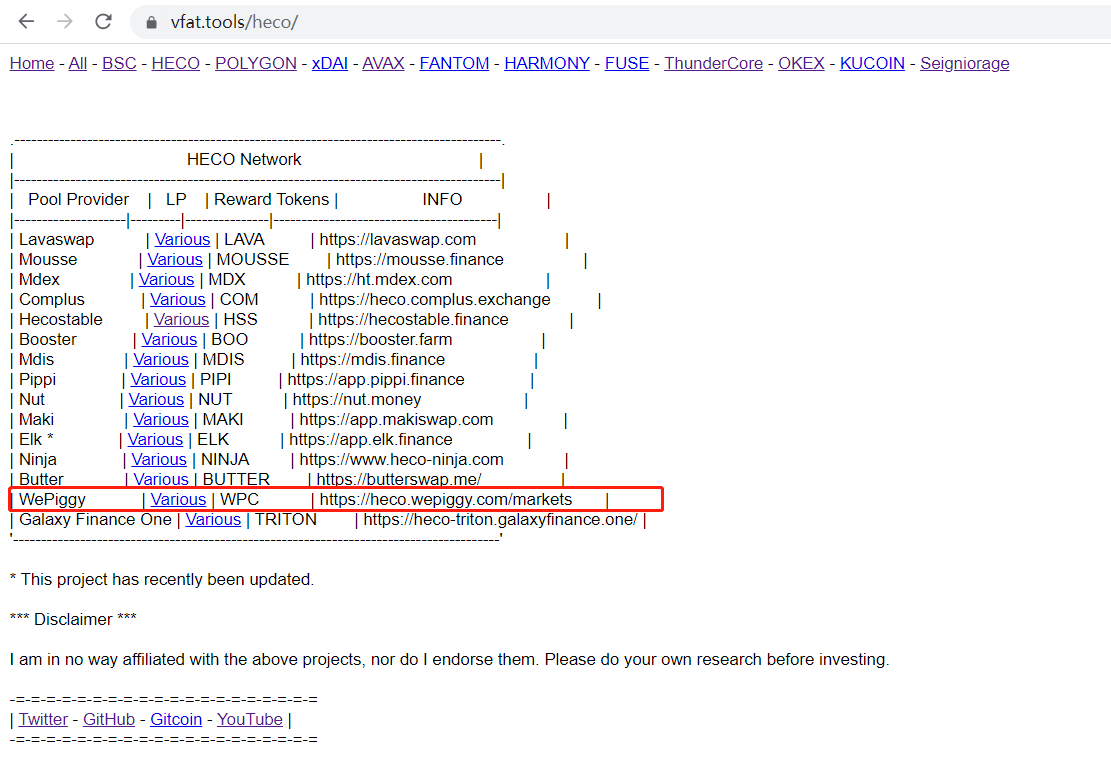Image resolution: width=1111 pixels, height=776 pixels.
Task: Click the padlock site info icon
Action: [x=151, y=22]
